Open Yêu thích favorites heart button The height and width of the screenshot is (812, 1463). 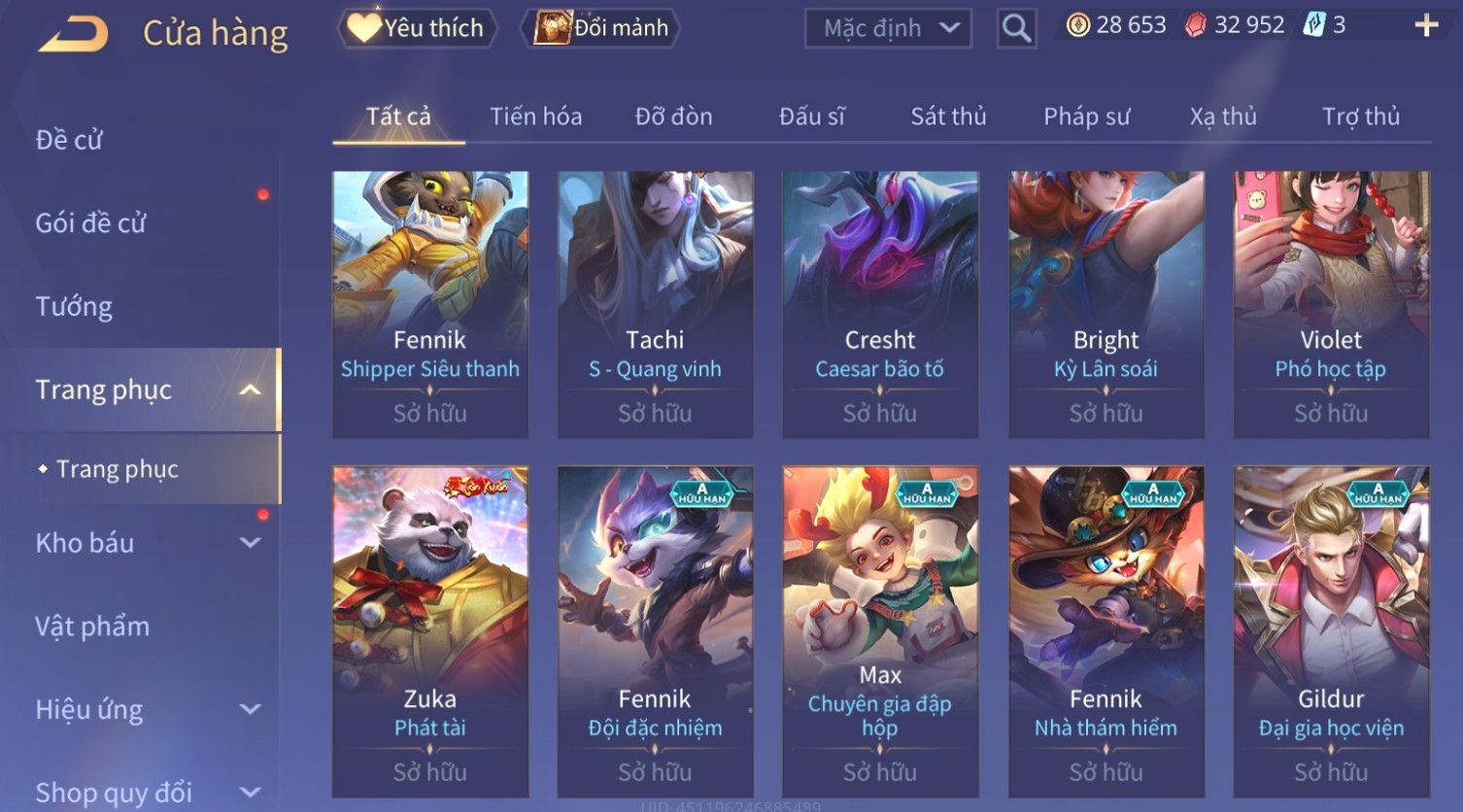[418, 28]
